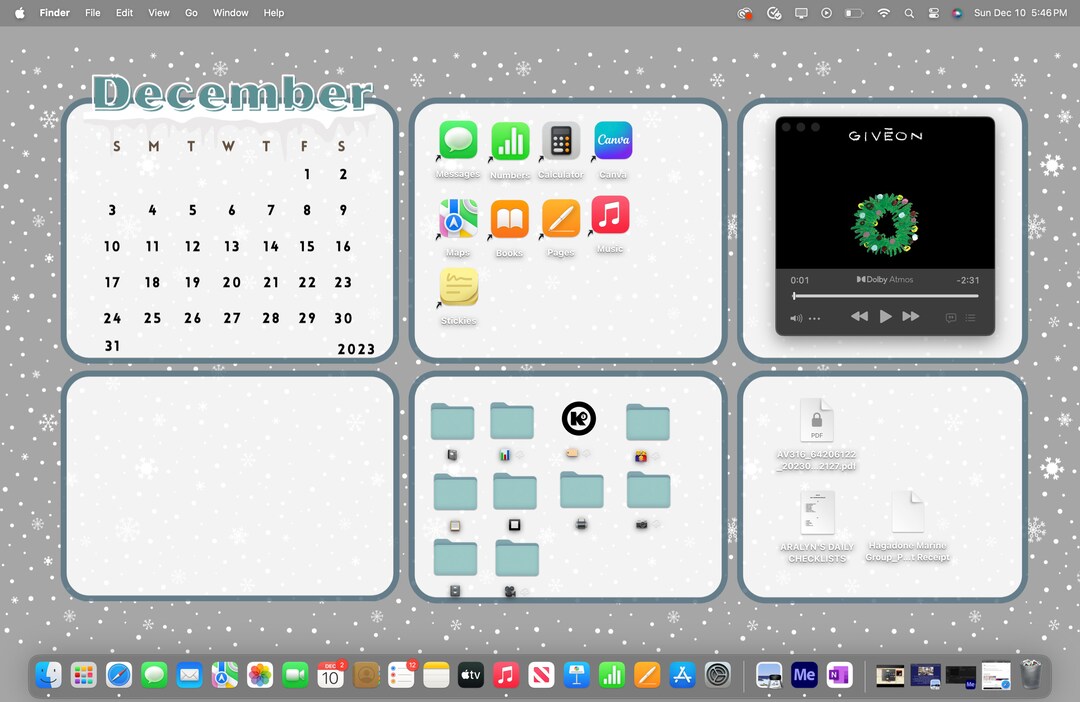Open the Finder Go menu

[x=191, y=13]
